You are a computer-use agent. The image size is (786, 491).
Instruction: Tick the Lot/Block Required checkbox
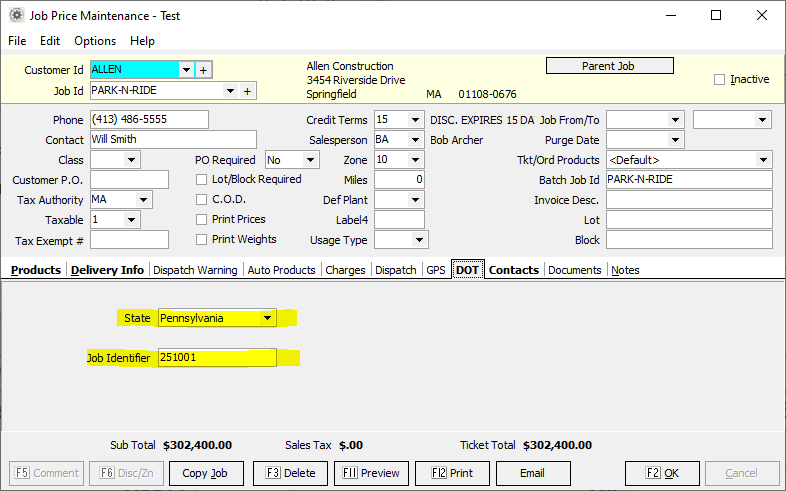[202, 180]
